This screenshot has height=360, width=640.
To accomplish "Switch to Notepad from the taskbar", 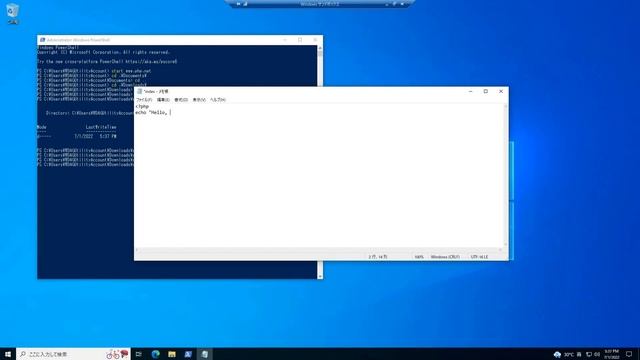I will pos(204,354).
